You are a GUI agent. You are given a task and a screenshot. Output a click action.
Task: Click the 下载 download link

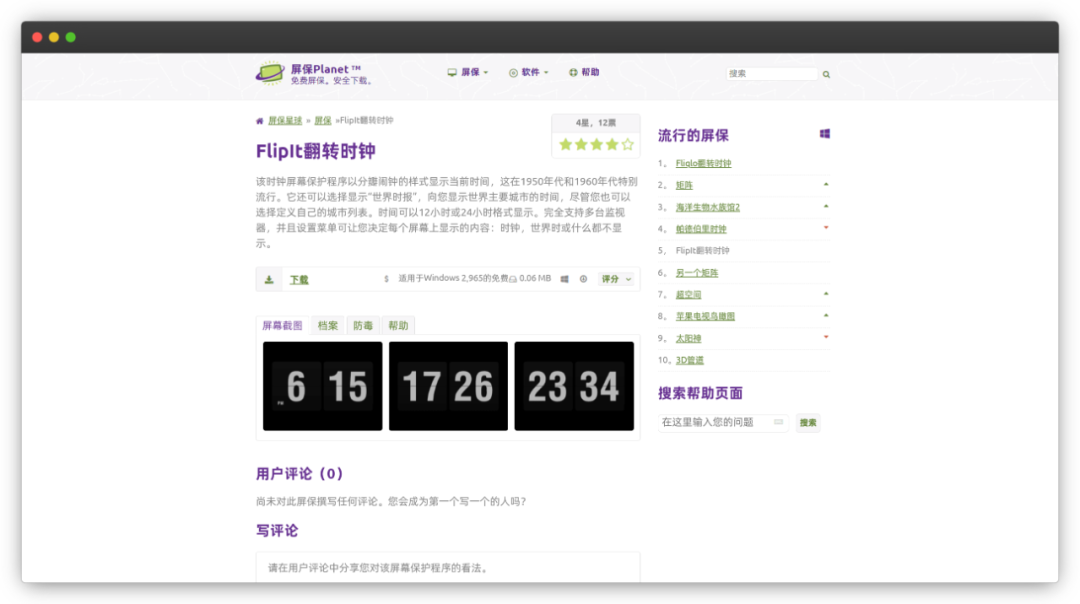298,279
